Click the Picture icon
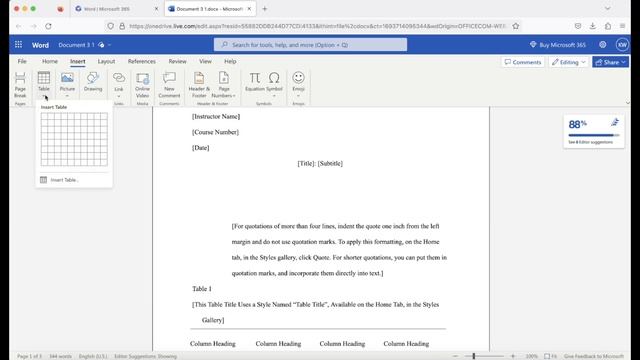The width and height of the screenshot is (640, 360). pyautogui.click(x=67, y=78)
